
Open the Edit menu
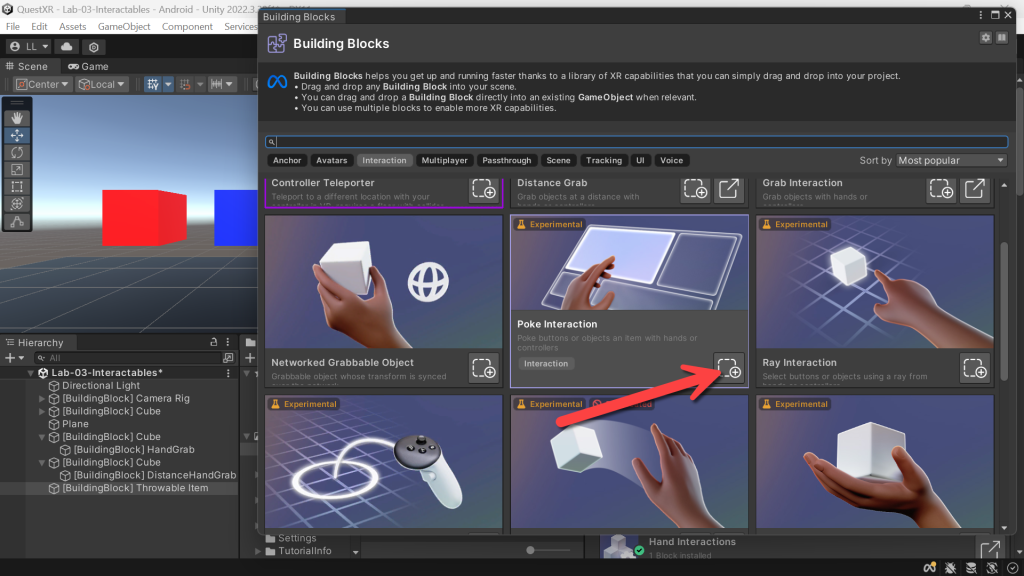(39, 27)
